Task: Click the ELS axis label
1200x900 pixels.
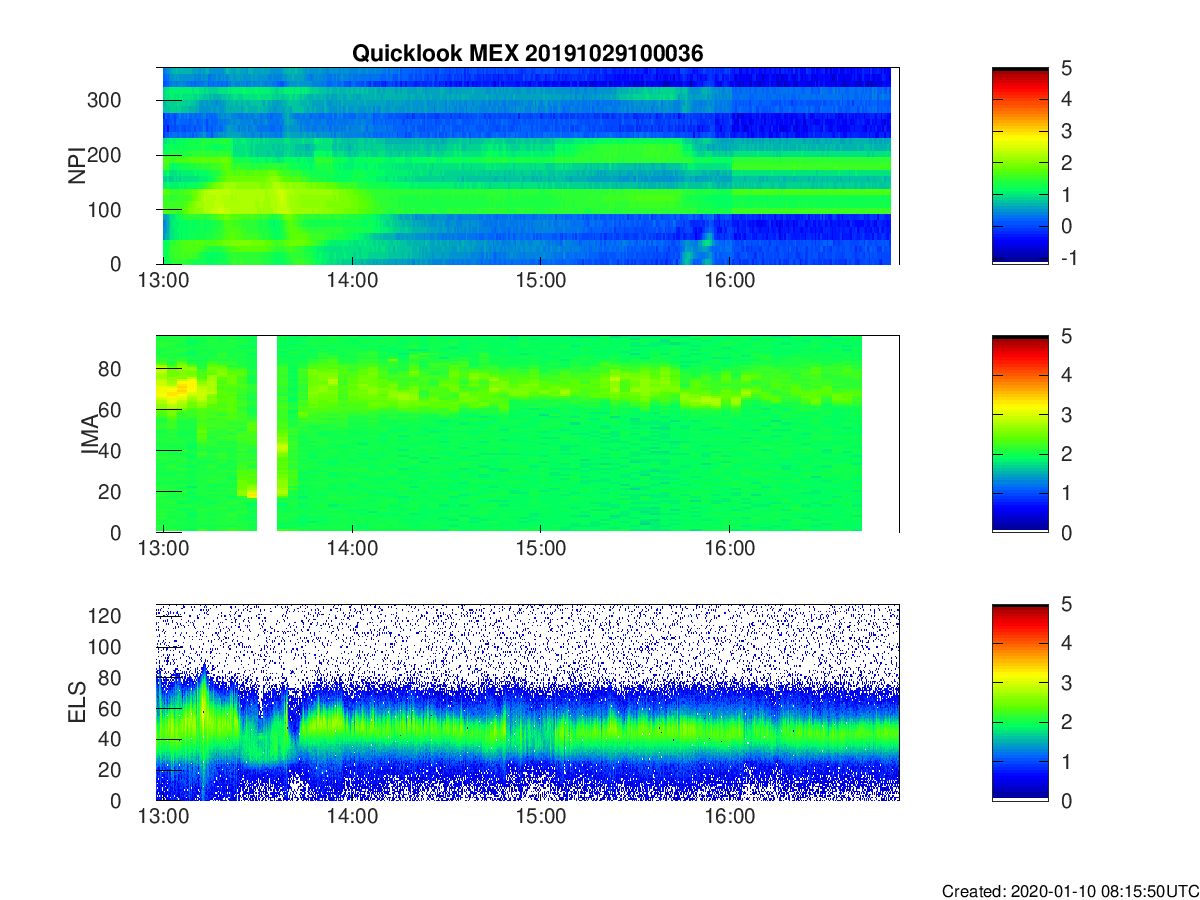Action: pos(76,702)
